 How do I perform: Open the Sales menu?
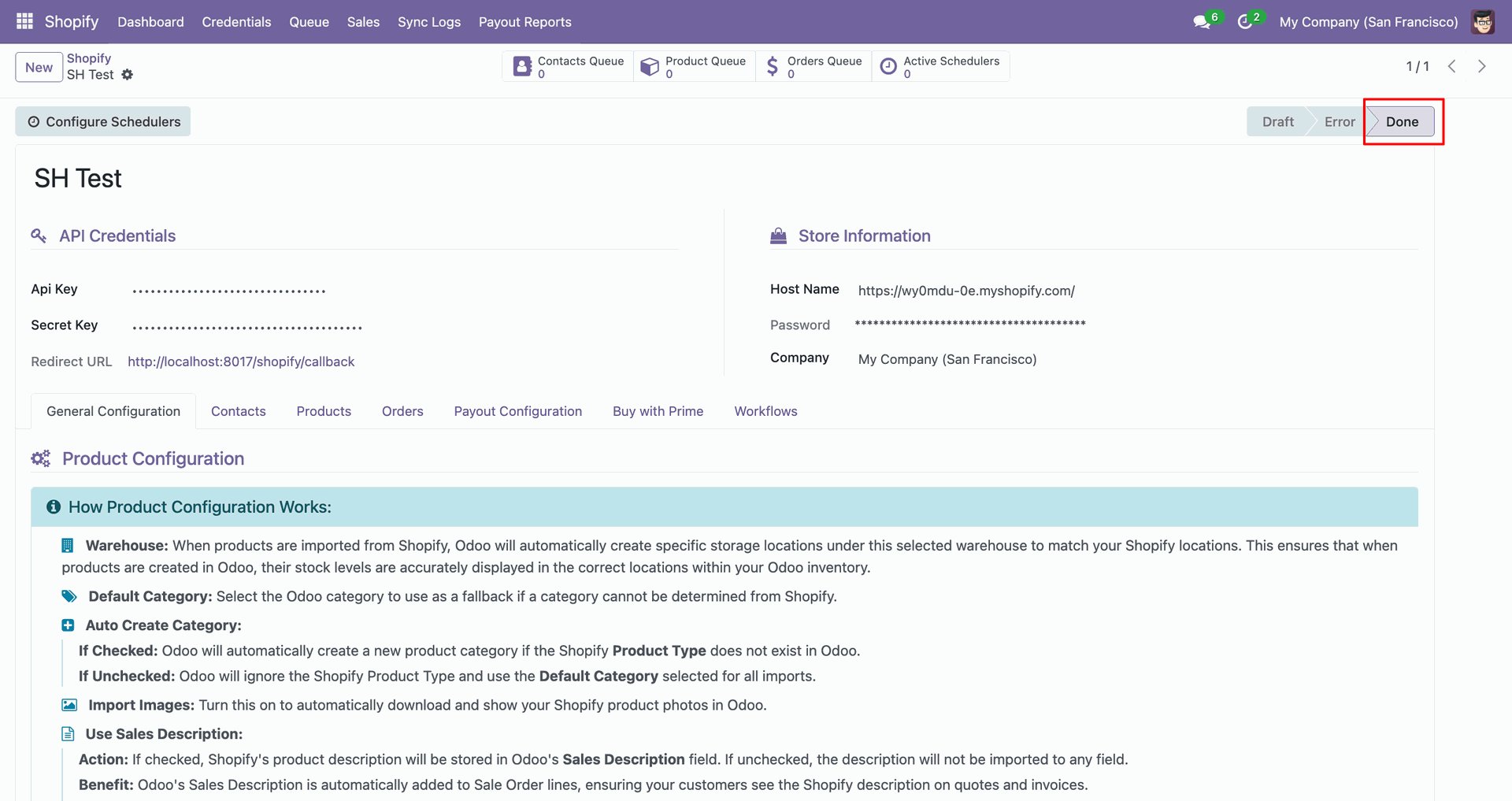(x=363, y=22)
